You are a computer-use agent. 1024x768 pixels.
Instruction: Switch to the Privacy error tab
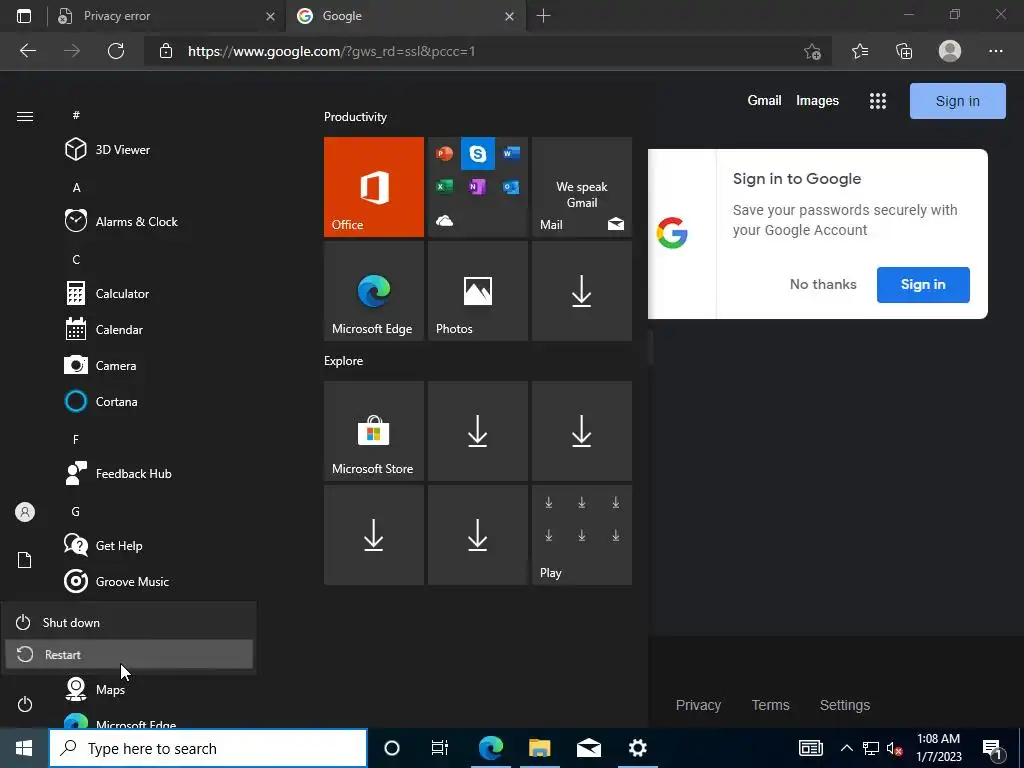(167, 16)
